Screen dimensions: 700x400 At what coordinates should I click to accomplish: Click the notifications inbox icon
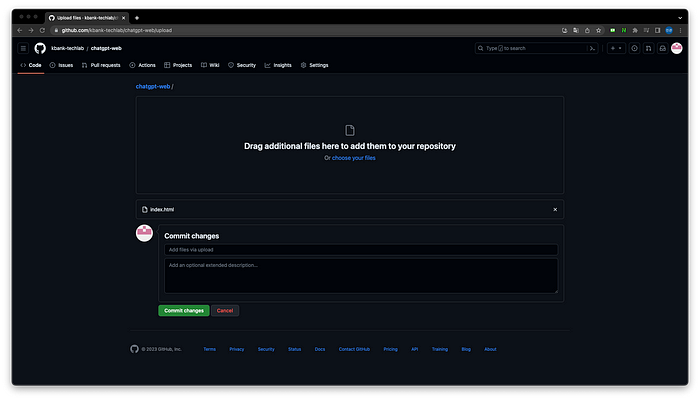click(x=662, y=48)
